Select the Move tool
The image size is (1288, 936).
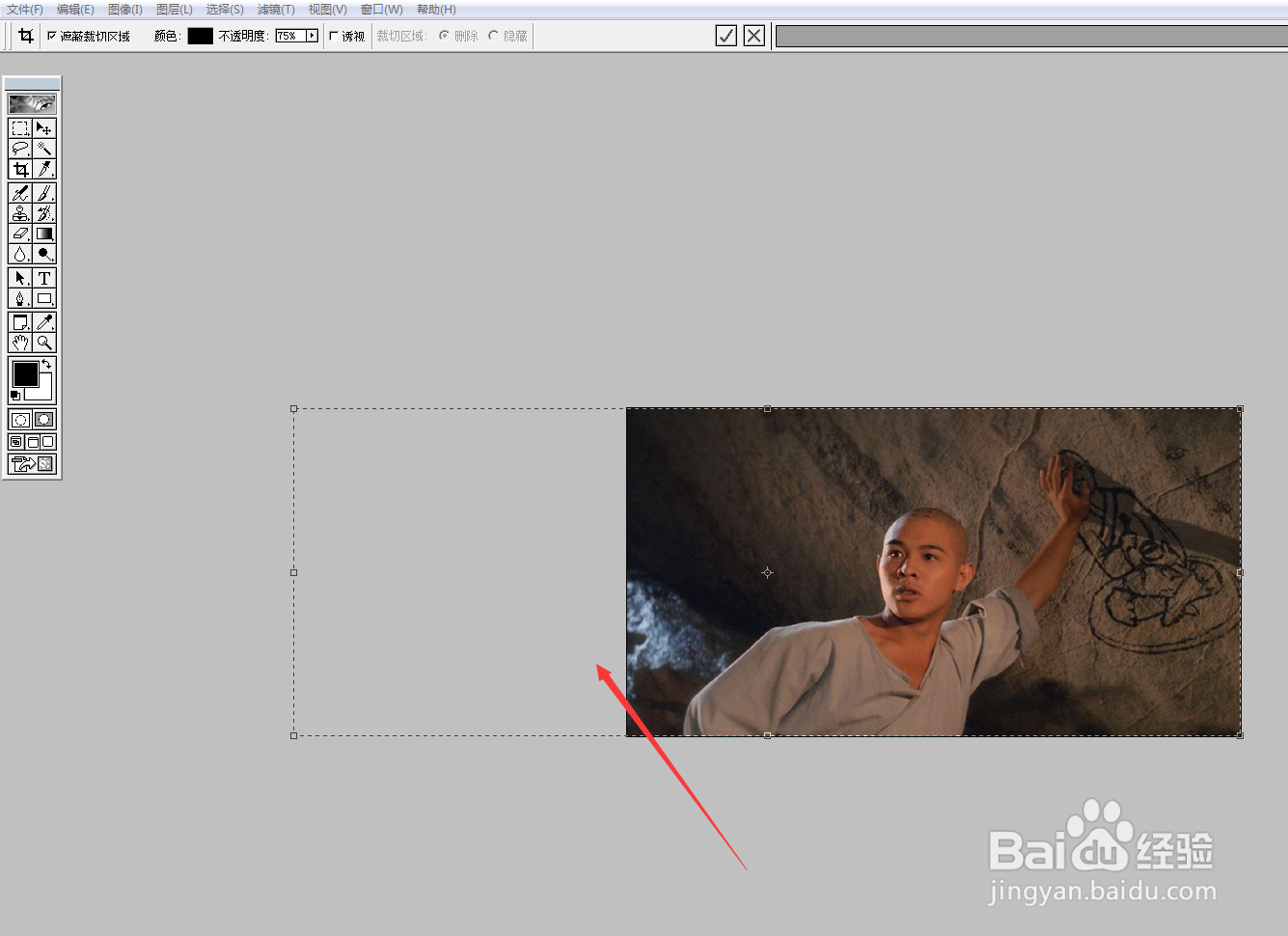(x=44, y=128)
